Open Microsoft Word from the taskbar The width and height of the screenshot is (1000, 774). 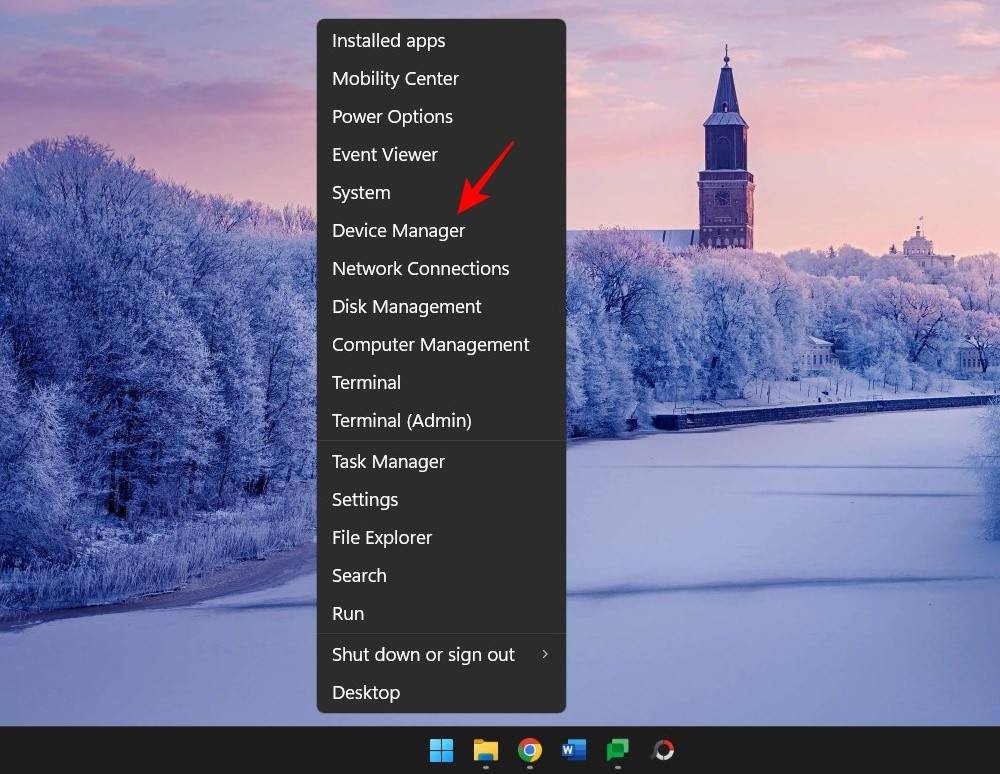574,750
